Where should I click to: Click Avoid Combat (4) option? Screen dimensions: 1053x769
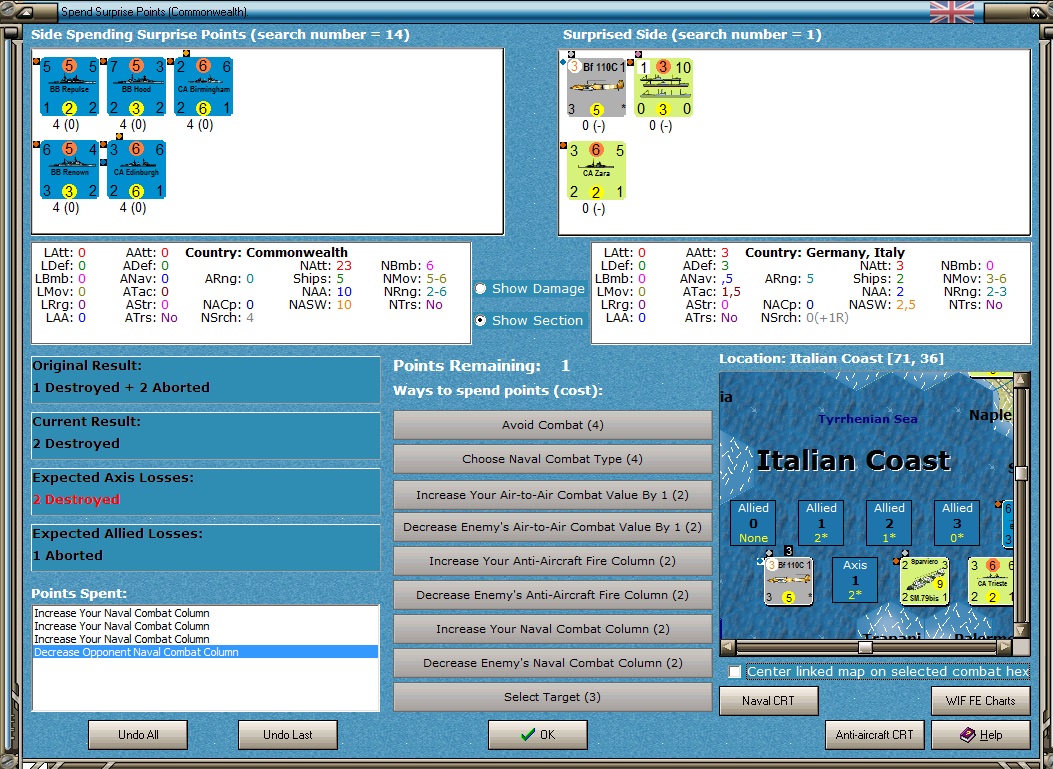553,425
